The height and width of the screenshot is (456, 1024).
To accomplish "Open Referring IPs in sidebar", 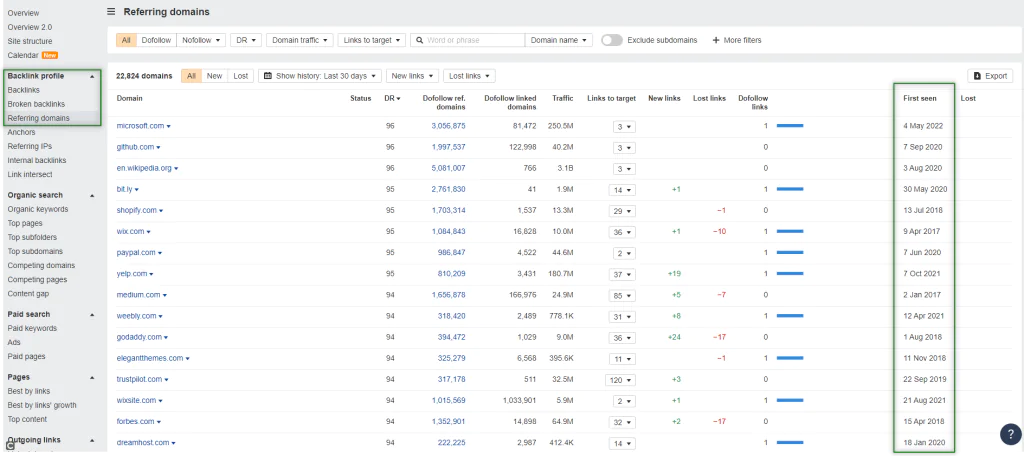I will click(29, 146).
